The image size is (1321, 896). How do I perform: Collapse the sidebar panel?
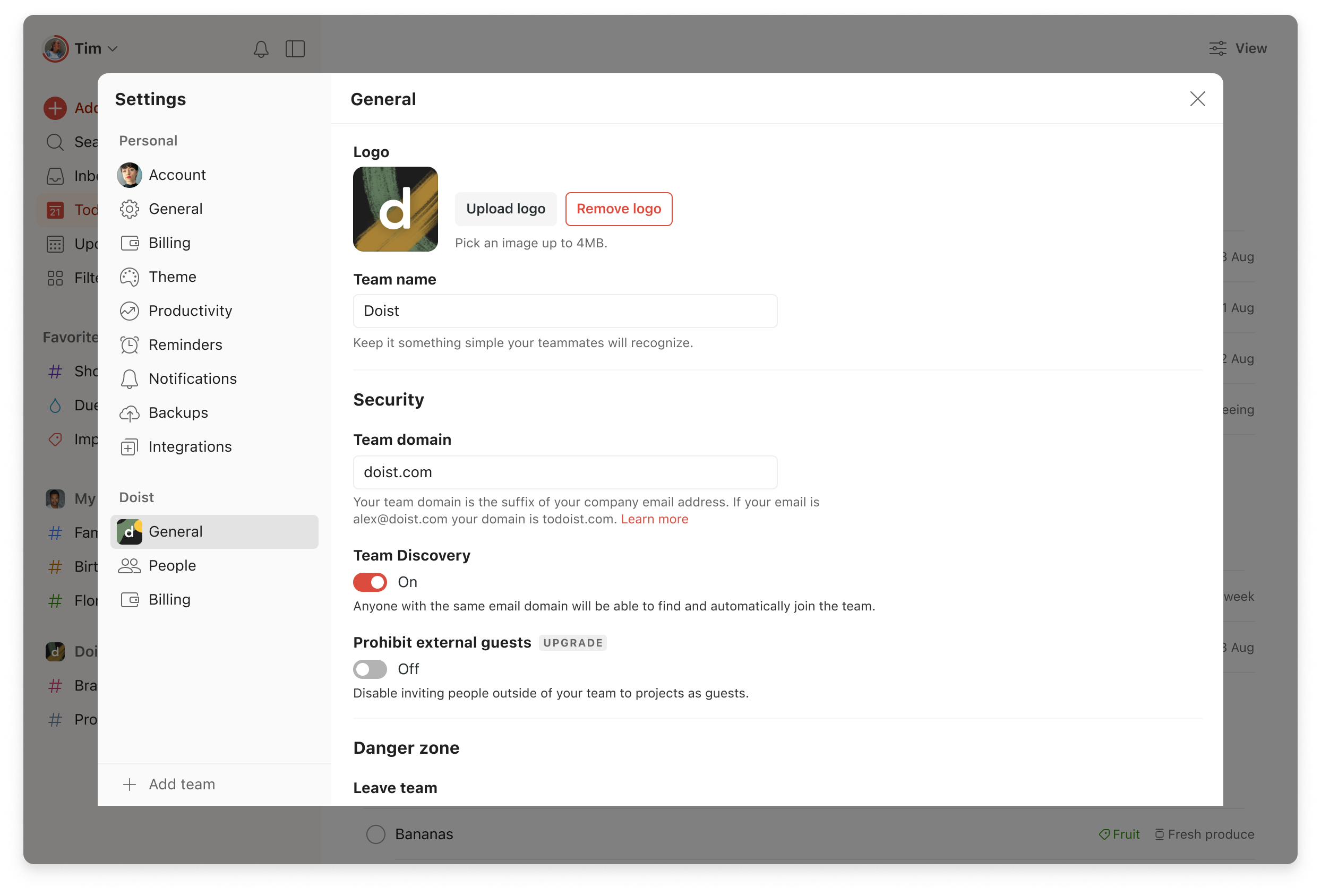point(295,48)
